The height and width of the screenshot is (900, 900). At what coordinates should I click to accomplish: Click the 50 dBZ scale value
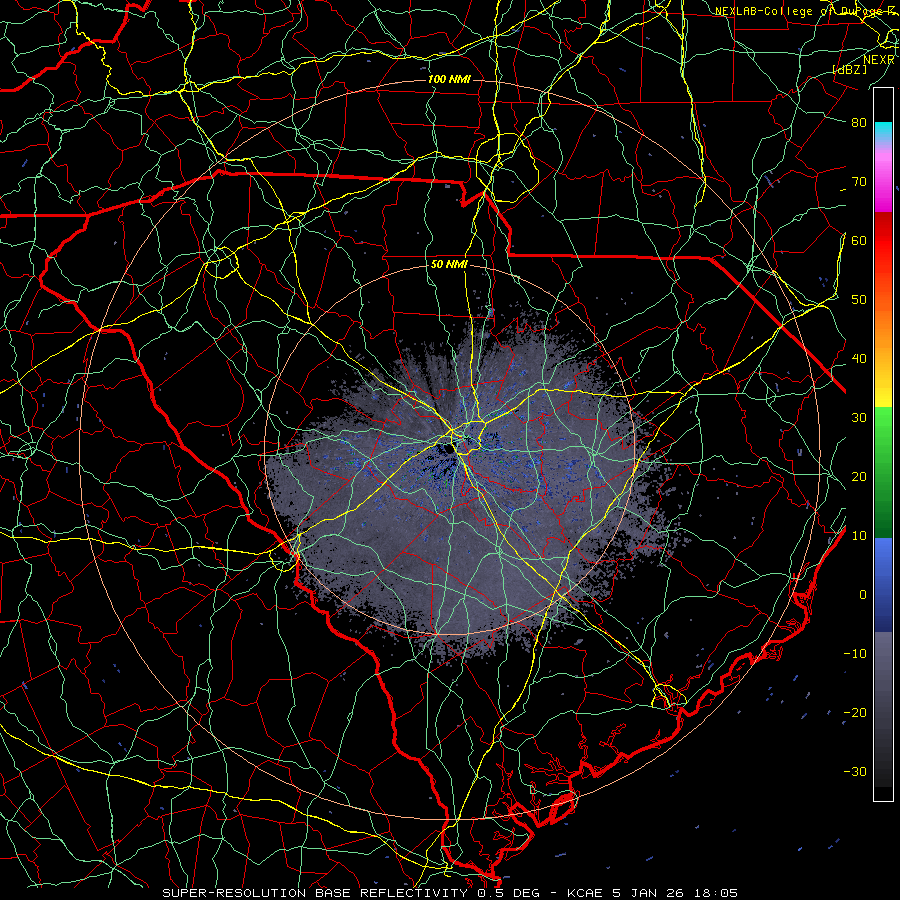click(859, 300)
